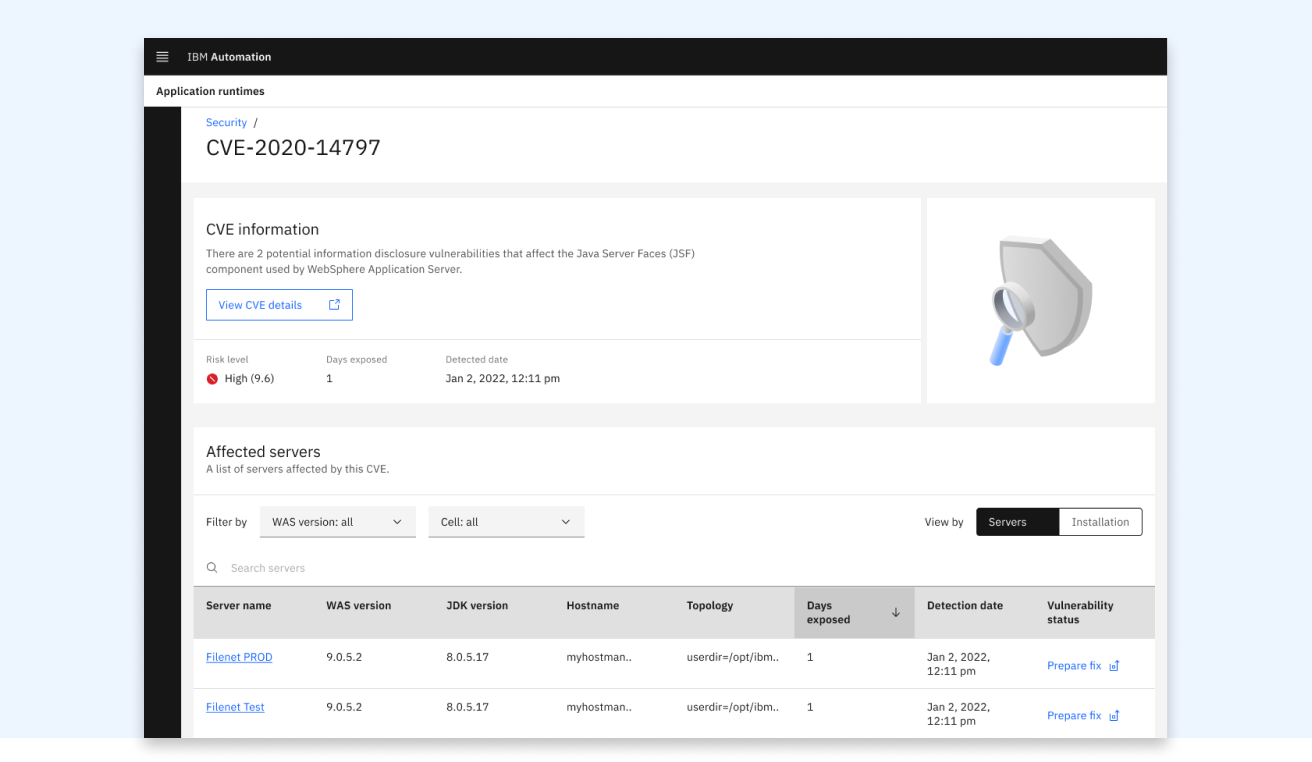Screen dimensions: 1312x762
Task: Click the Prepare fix icon for Filenet PROD
Action: (x=1114, y=666)
